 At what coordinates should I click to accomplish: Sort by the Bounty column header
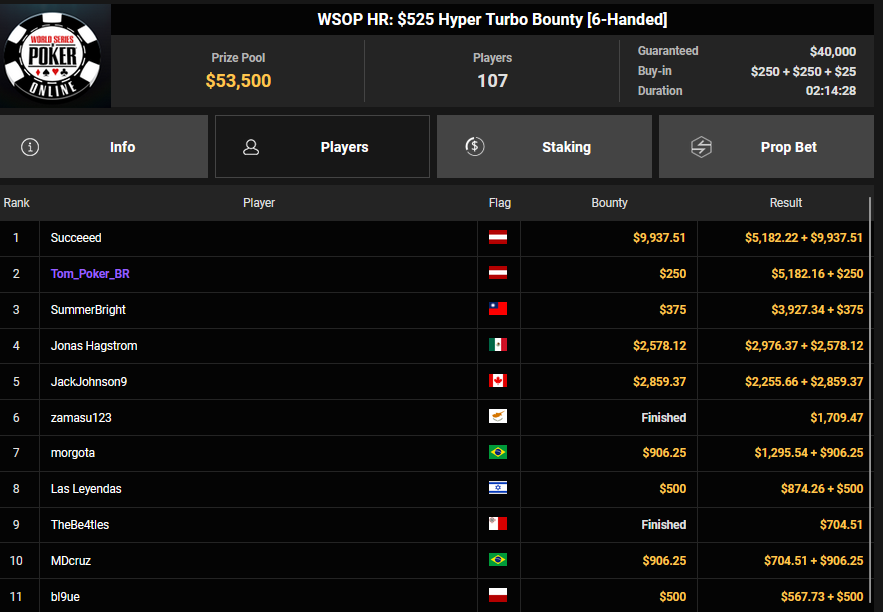(609, 203)
